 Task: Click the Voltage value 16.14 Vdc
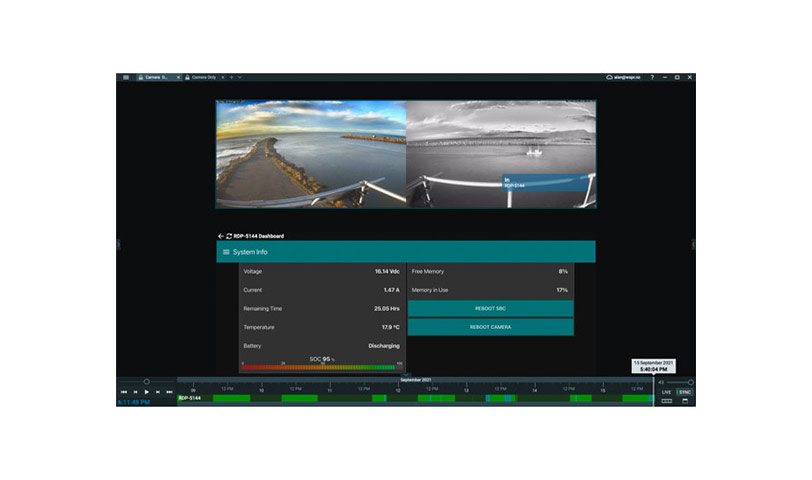pos(387,271)
